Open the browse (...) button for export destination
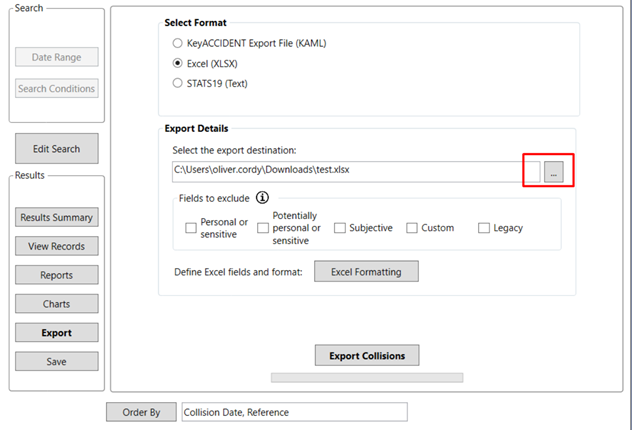This screenshot has height=430, width=632. click(x=555, y=171)
